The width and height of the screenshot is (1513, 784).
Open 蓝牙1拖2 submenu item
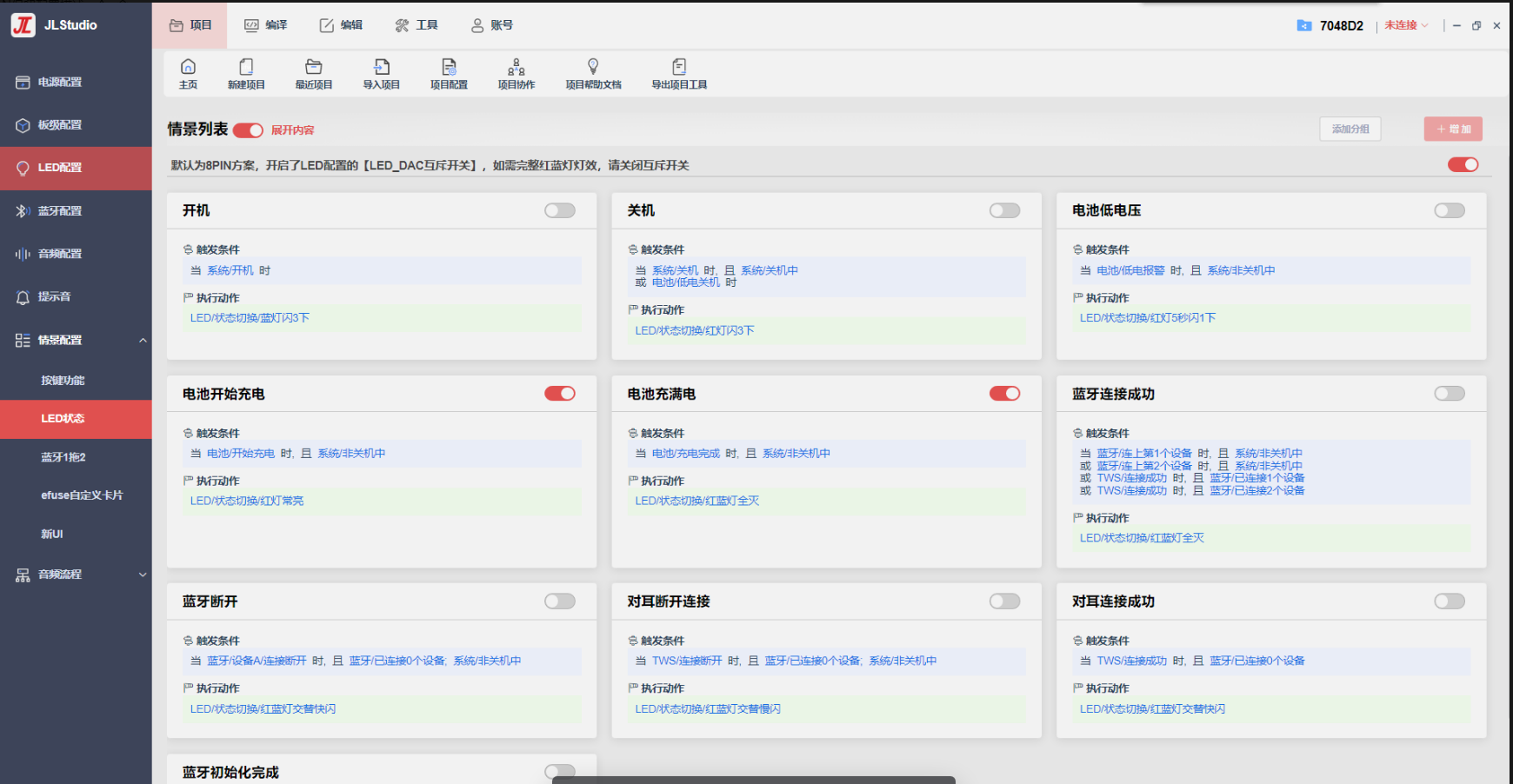[x=76, y=457]
